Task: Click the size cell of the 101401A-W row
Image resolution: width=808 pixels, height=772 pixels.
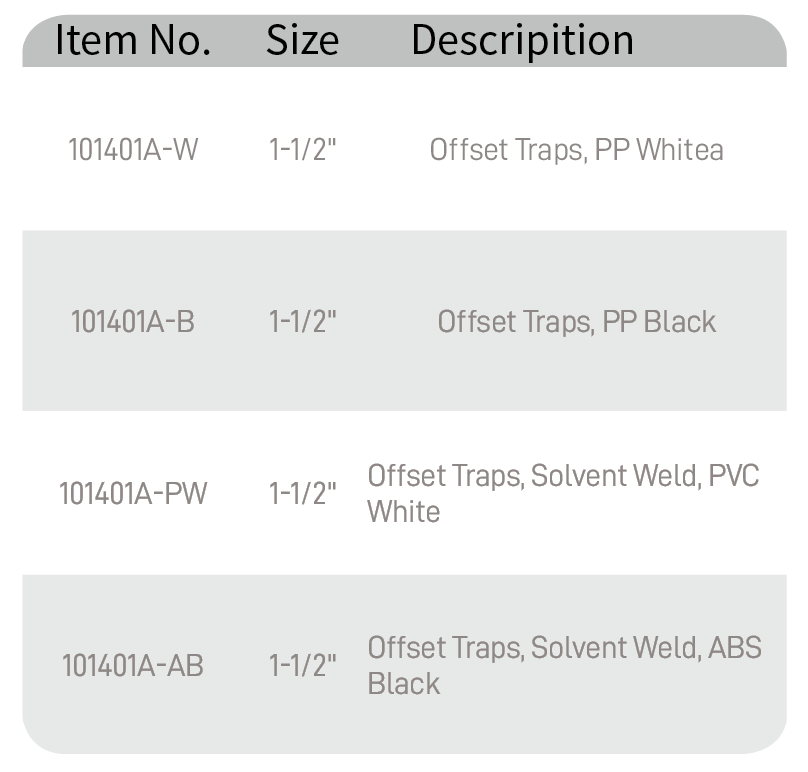Action: click(302, 149)
